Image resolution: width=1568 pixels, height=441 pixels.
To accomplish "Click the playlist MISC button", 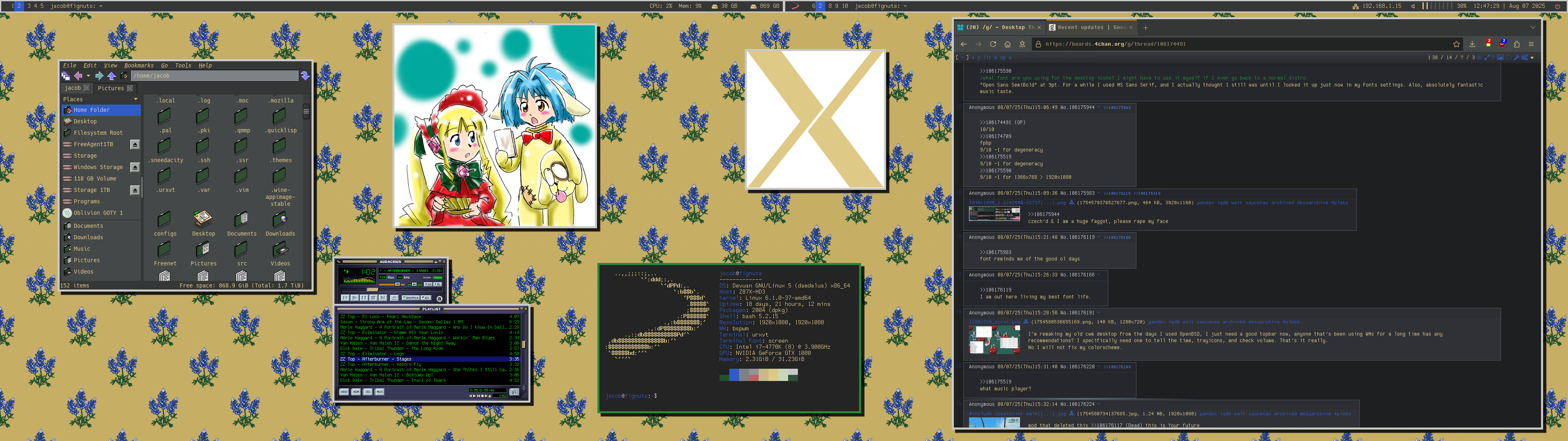I will (x=381, y=392).
